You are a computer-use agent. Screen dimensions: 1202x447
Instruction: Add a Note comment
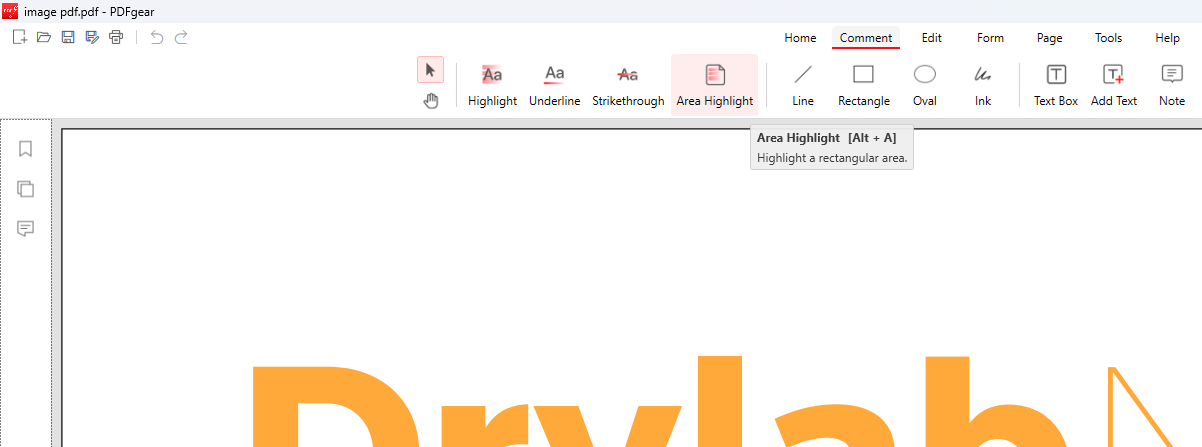tap(1172, 86)
